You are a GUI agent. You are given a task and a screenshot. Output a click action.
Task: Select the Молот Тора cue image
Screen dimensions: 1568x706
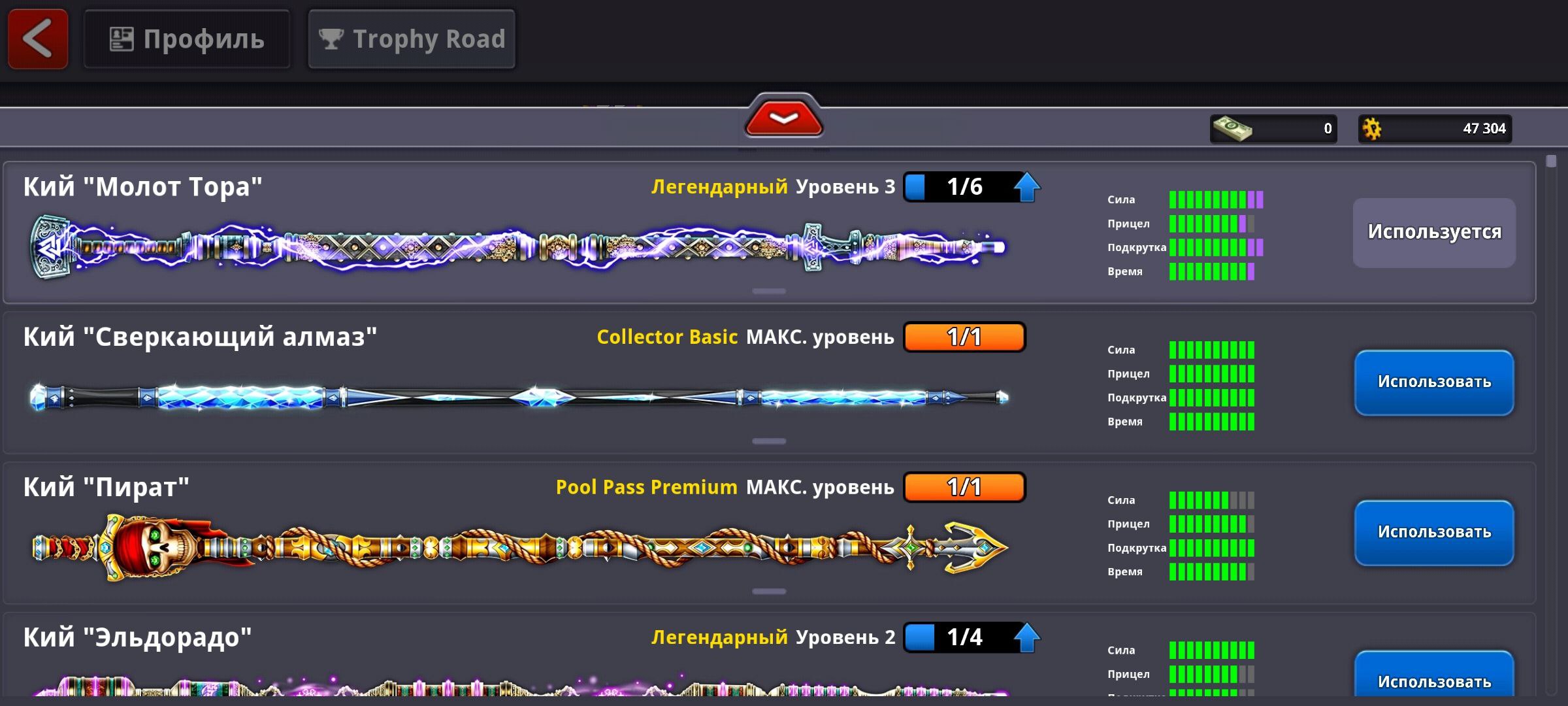pos(517,247)
